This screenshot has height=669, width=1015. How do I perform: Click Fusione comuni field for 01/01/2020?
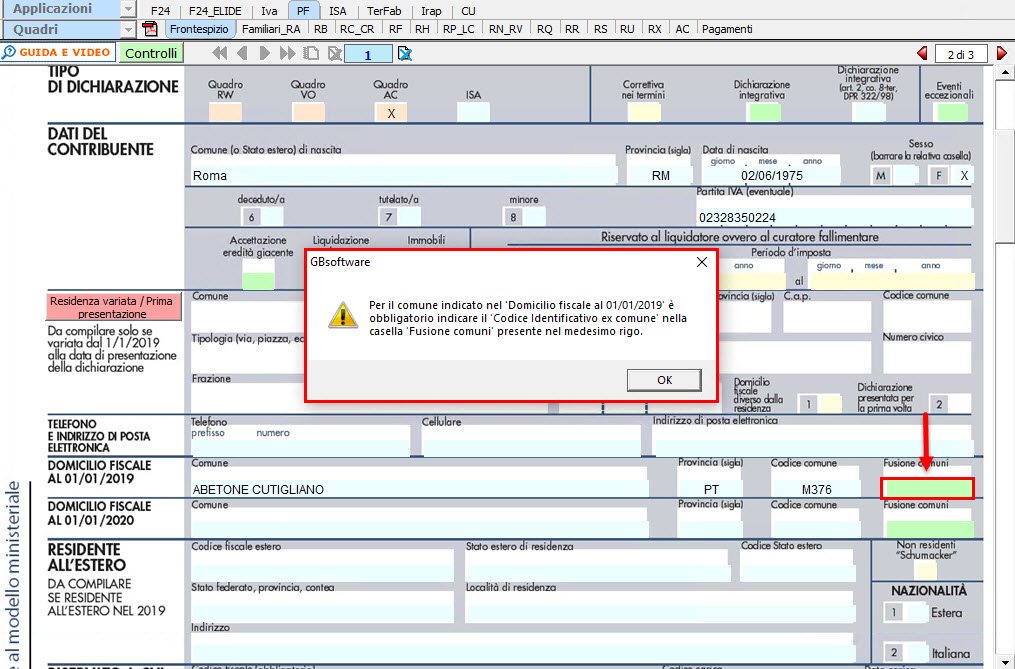click(930, 528)
